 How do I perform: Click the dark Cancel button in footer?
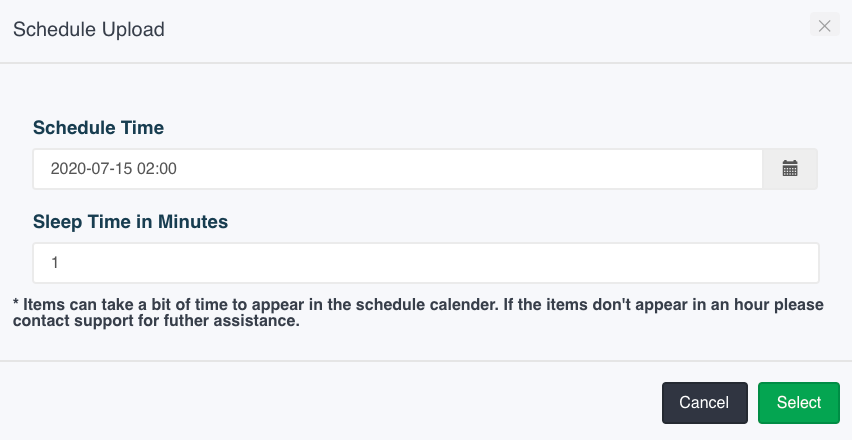point(705,403)
